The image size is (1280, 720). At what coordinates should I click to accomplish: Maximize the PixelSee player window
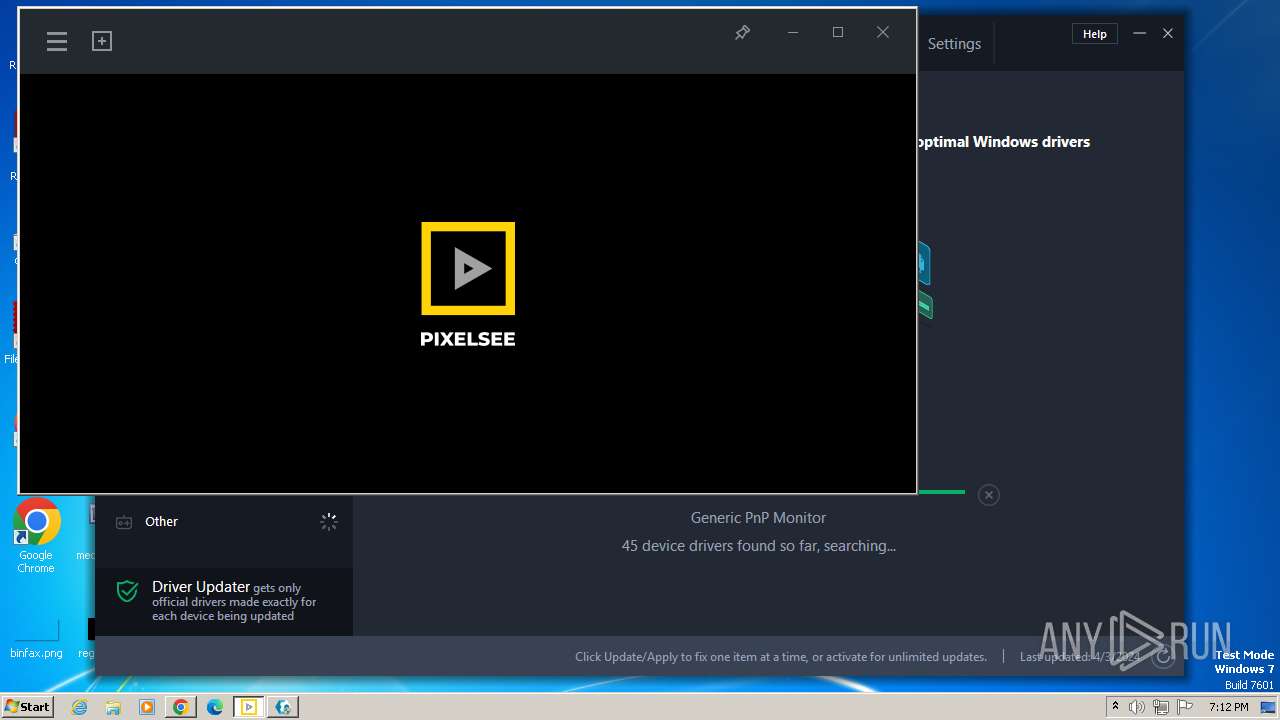click(x=838, y=33)
